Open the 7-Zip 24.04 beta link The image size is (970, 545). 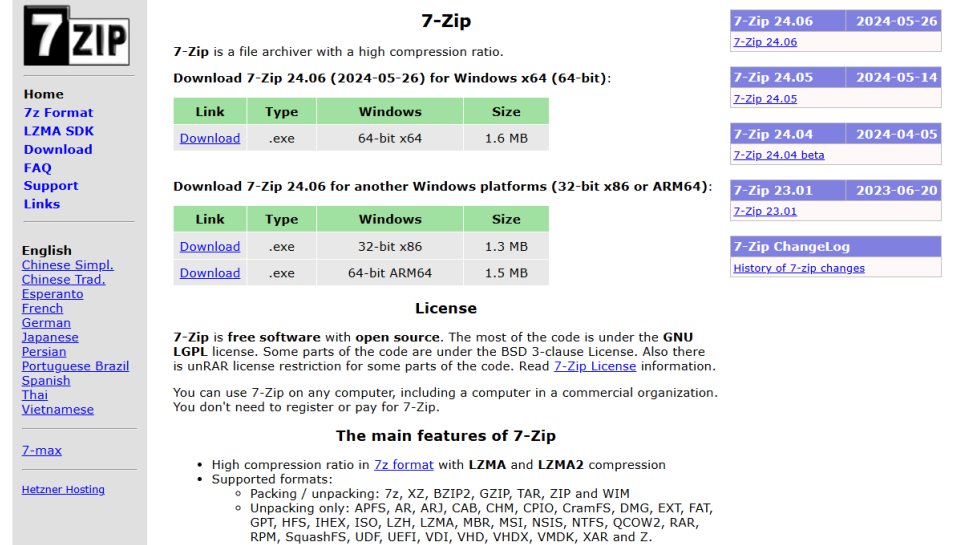click(x=778, y=155)
